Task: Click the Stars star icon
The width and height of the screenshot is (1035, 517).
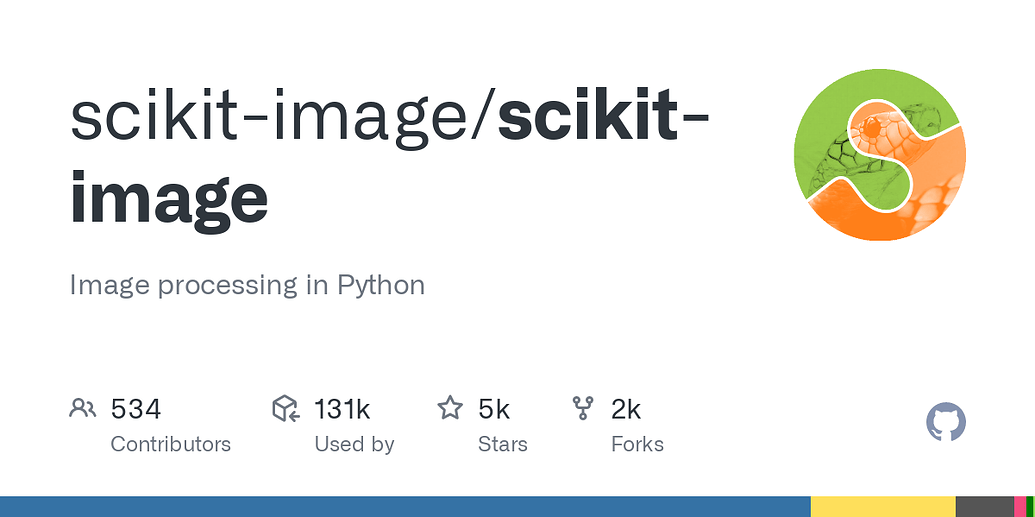Action: click(450, 408)
